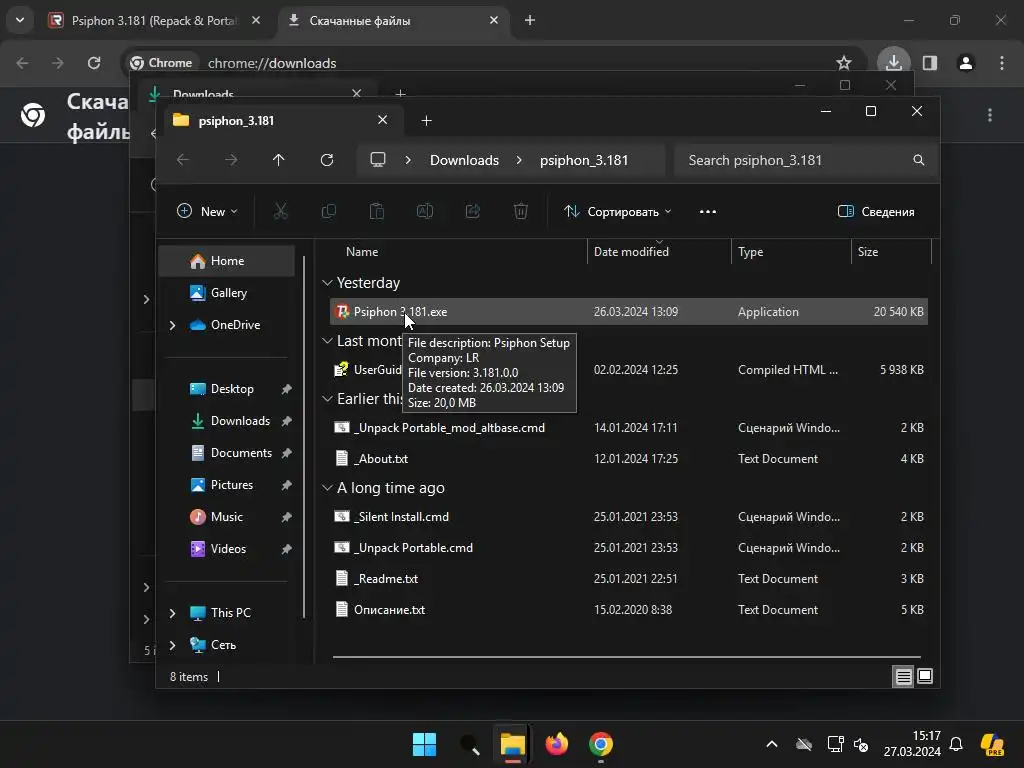Close the psiphon_3.181 Explorer tab
Image resolution: width=1024 pixels, height=768 pixels.
[x=383, y=120]
